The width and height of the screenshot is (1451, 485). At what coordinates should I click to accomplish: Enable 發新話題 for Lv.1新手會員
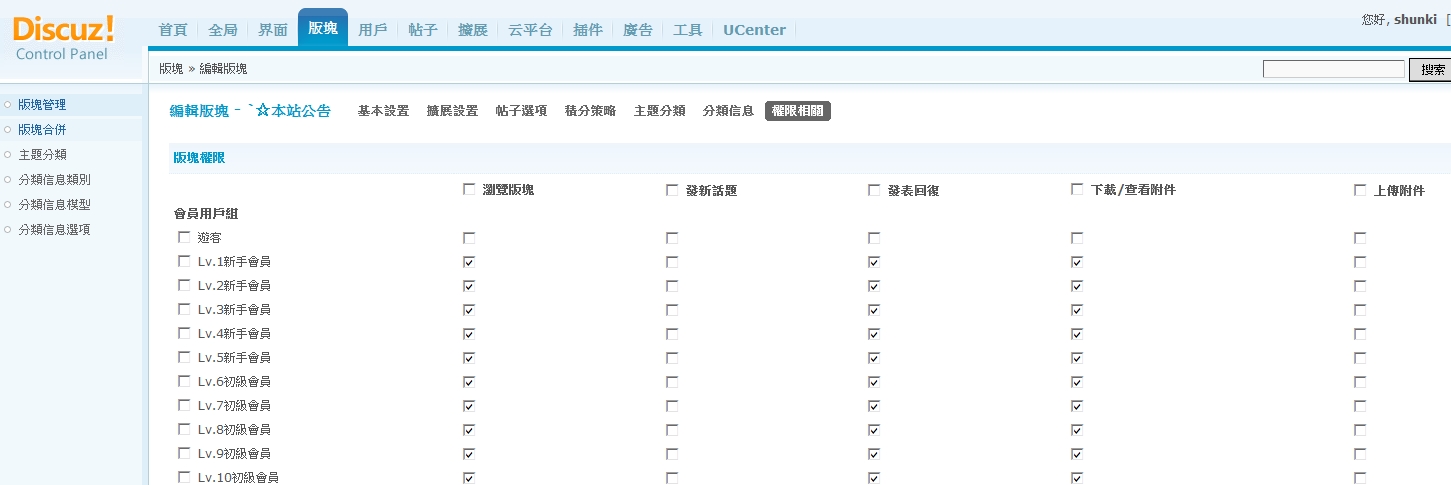(672, 262)
